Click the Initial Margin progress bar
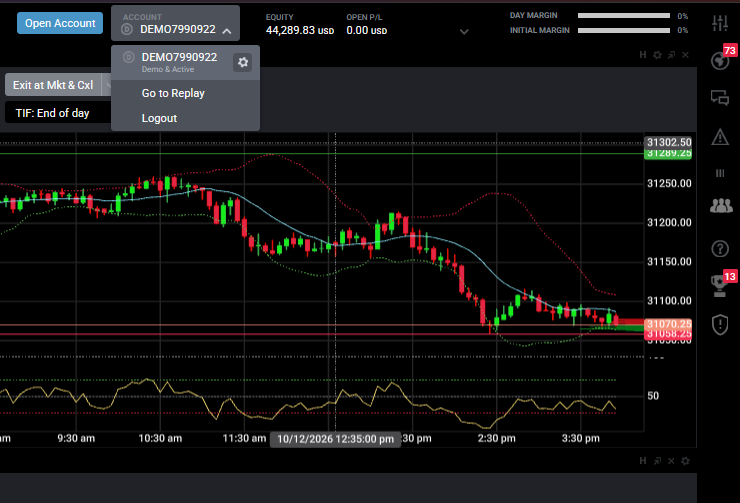This screenshot has width=740, height=503. click(x=623, y=30)
